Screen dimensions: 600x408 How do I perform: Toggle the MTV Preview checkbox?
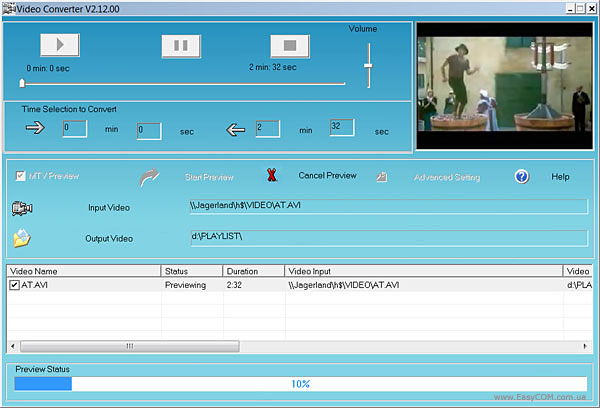[x=20, y=177]
